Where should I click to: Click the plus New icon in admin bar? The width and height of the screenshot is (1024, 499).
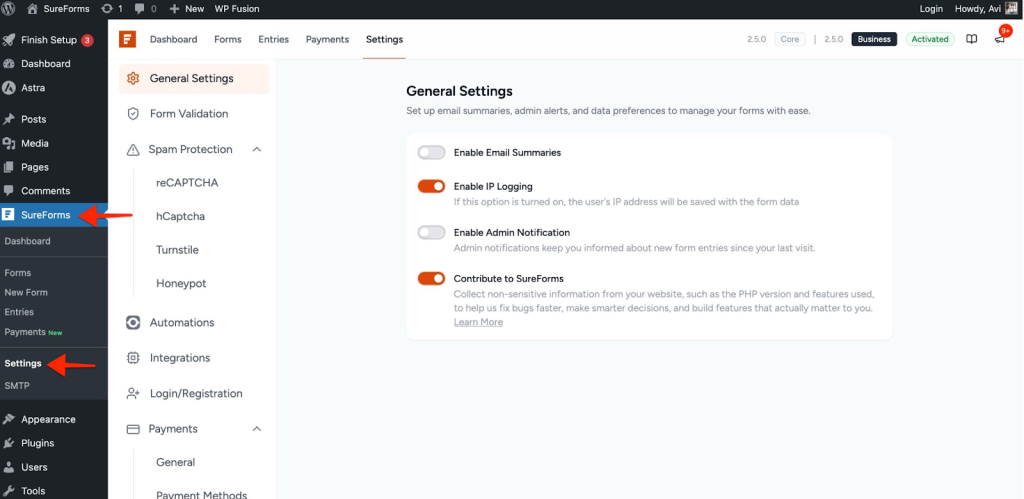[x=174, y=9]
